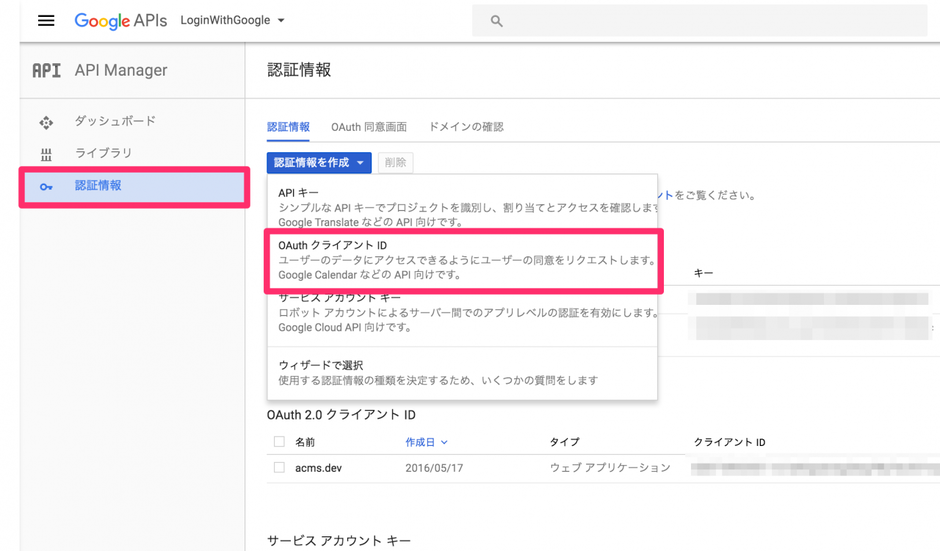Expand the 認証情報を作成 dropdown button
The height and width of the screenshot is (551, 940).
(319, 162)
